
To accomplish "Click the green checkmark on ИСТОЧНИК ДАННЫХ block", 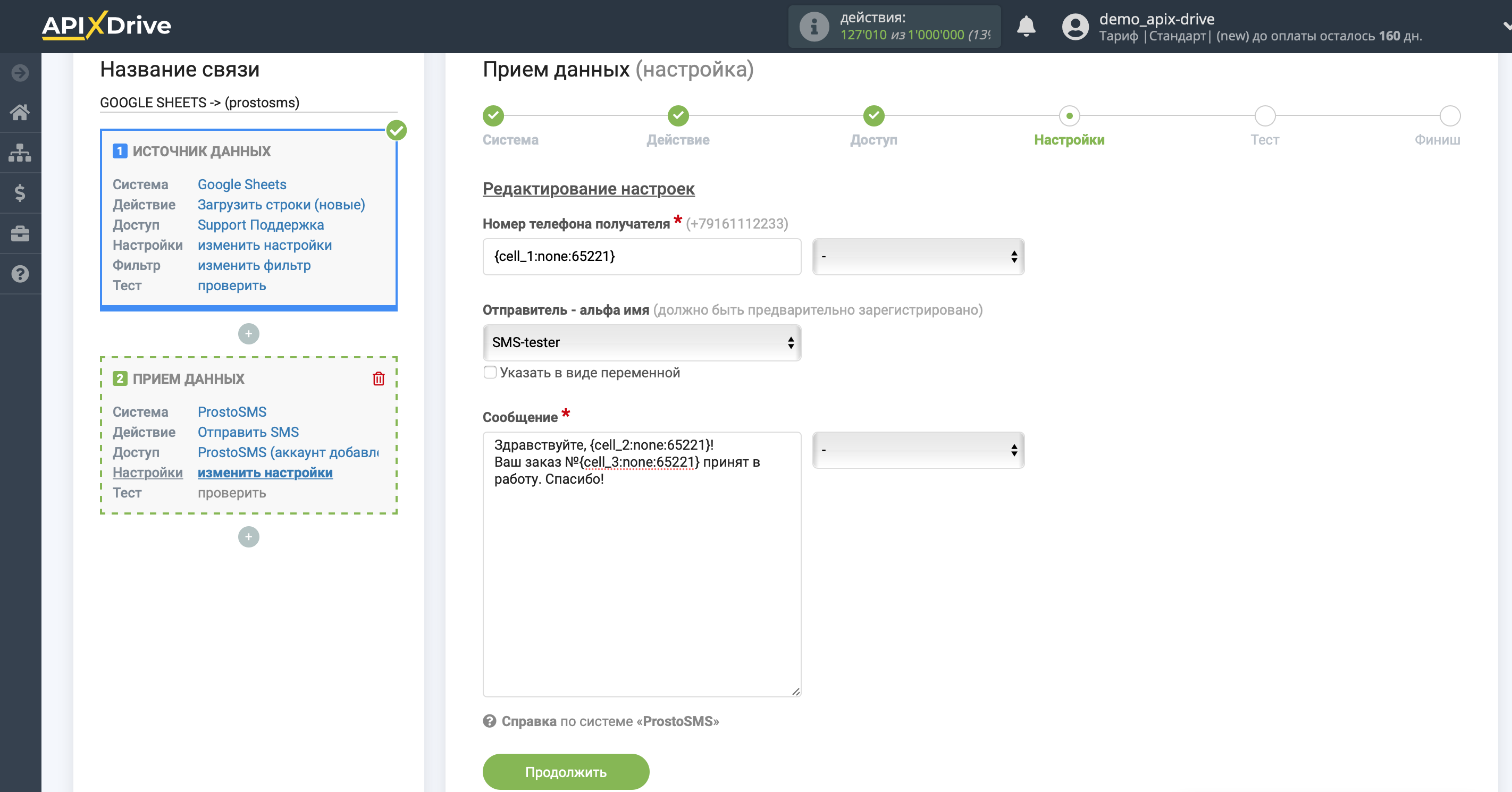I will (397, 130).
